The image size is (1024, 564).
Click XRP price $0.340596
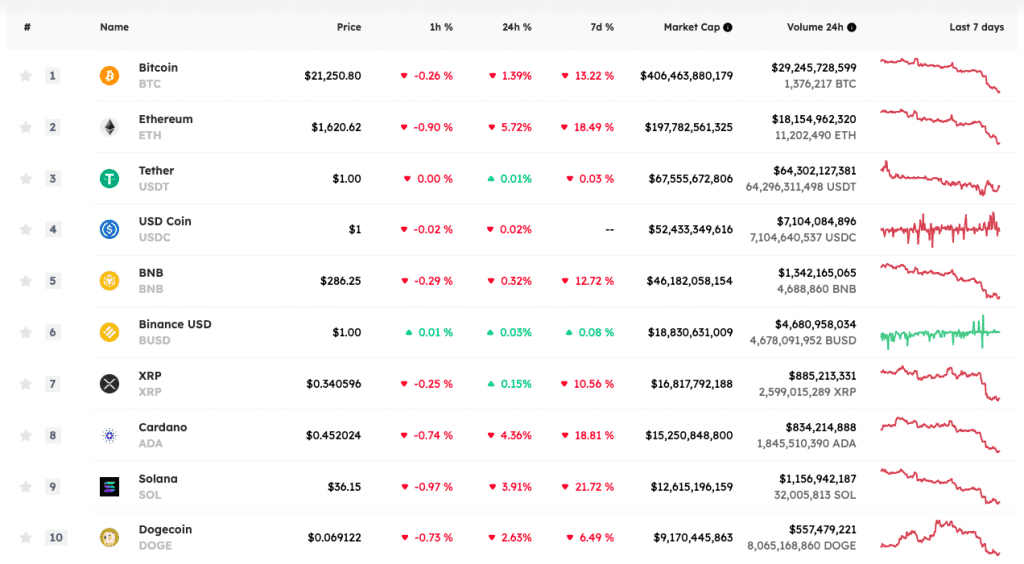[x=334, y=384]
